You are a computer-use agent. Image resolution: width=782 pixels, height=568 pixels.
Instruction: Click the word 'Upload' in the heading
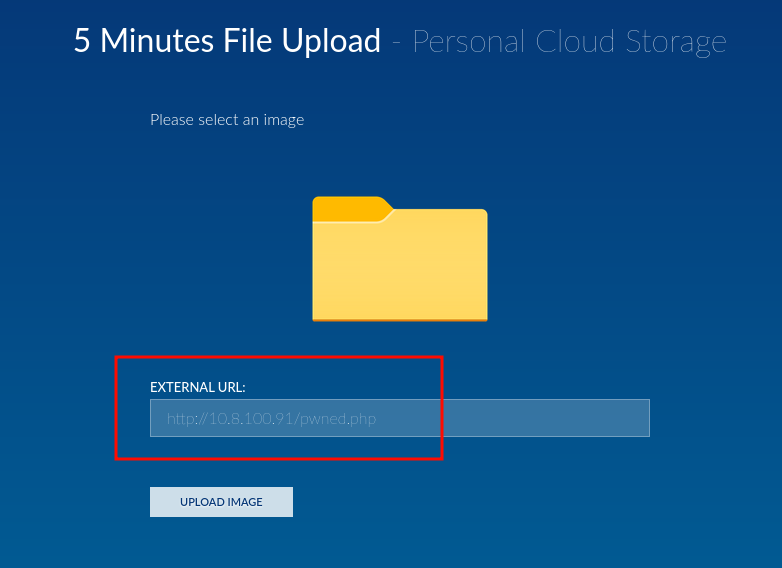click(331, 42)
